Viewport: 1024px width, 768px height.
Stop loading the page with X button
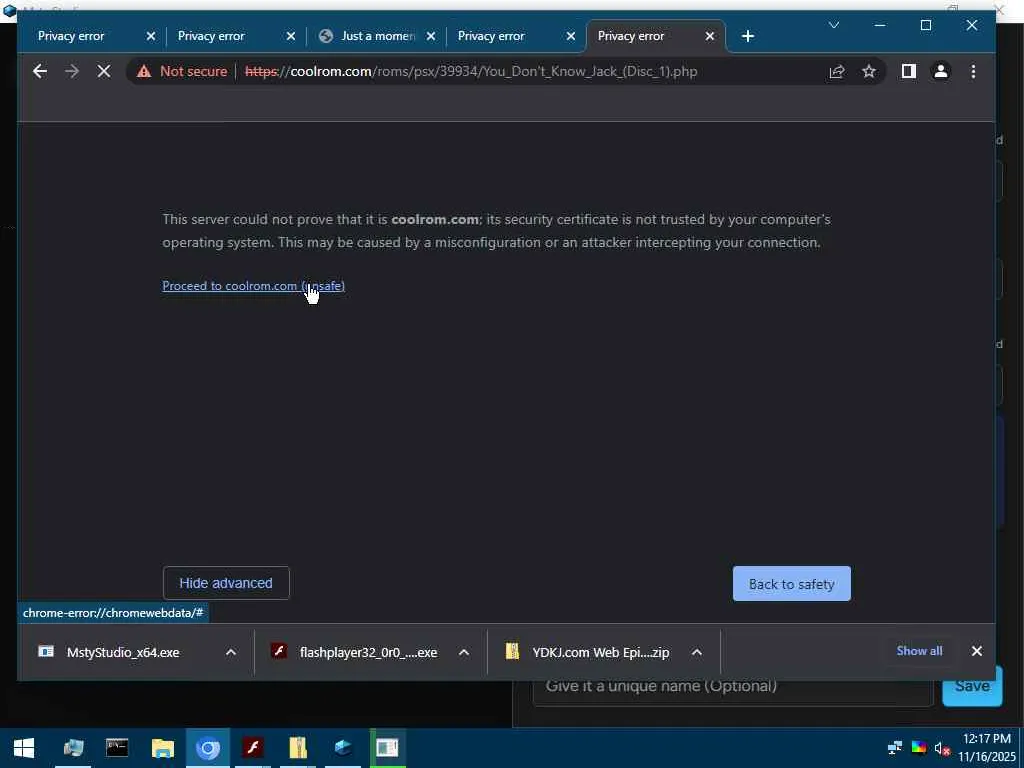coord(104,71)
